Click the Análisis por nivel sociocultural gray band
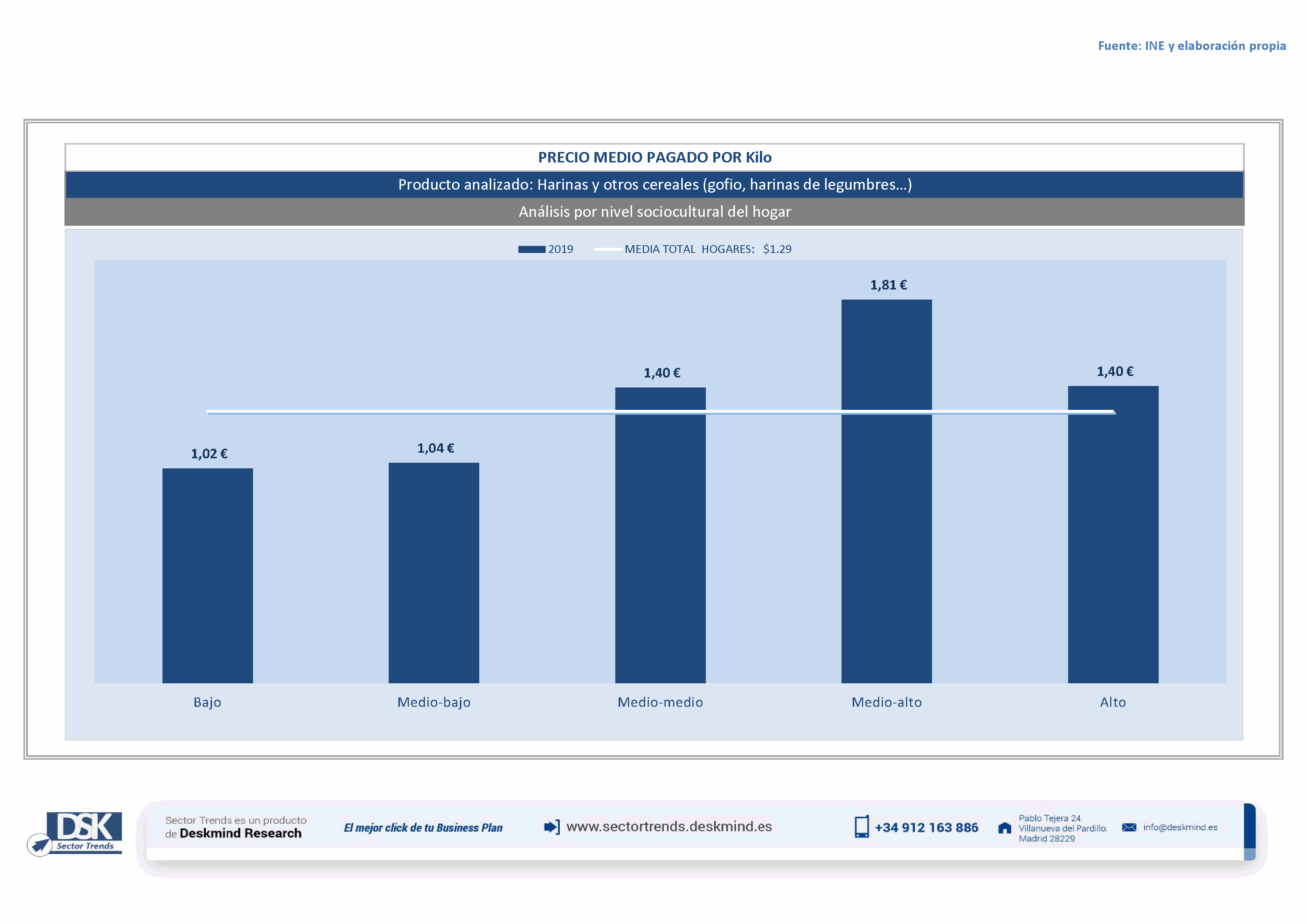 tap(655, 212)
